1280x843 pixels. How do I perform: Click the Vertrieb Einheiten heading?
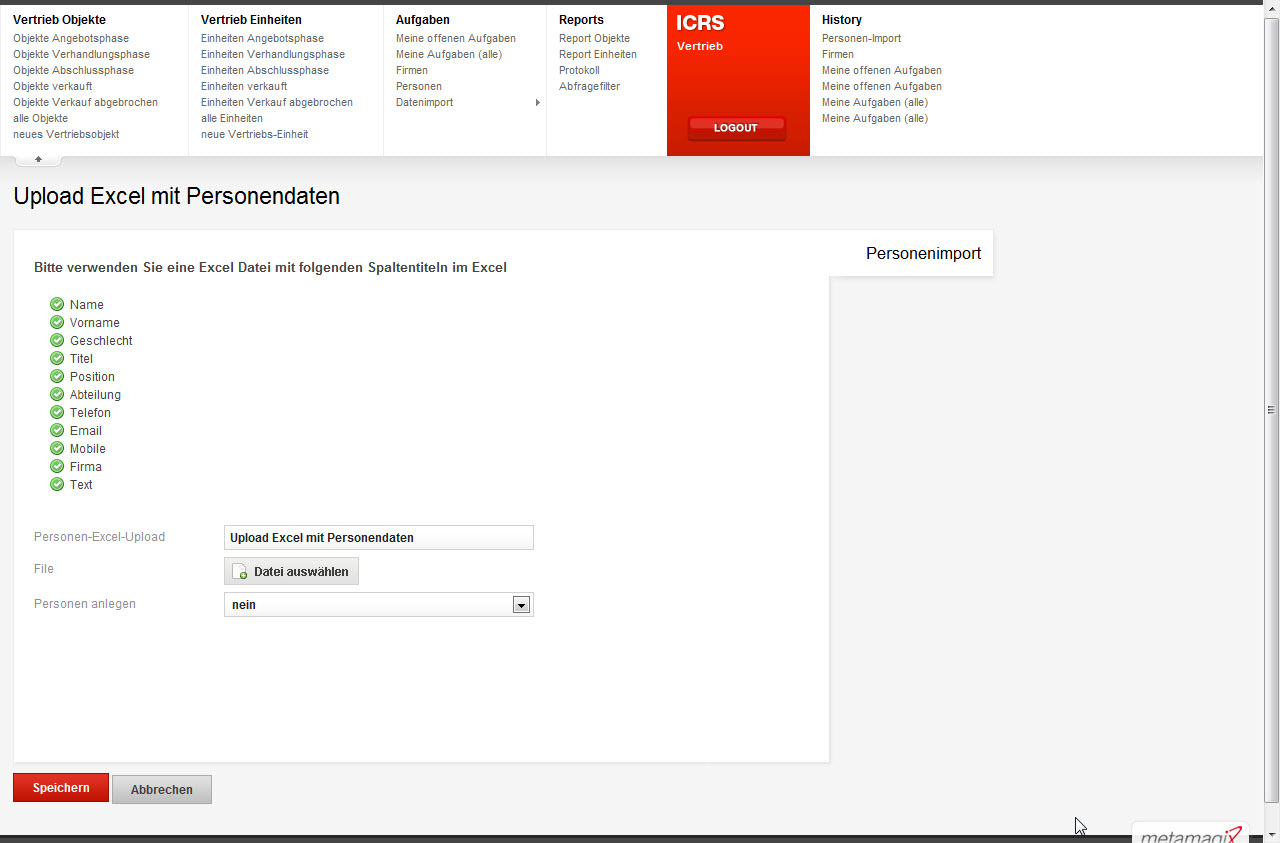pyautogui.click(x=251, y=20)
